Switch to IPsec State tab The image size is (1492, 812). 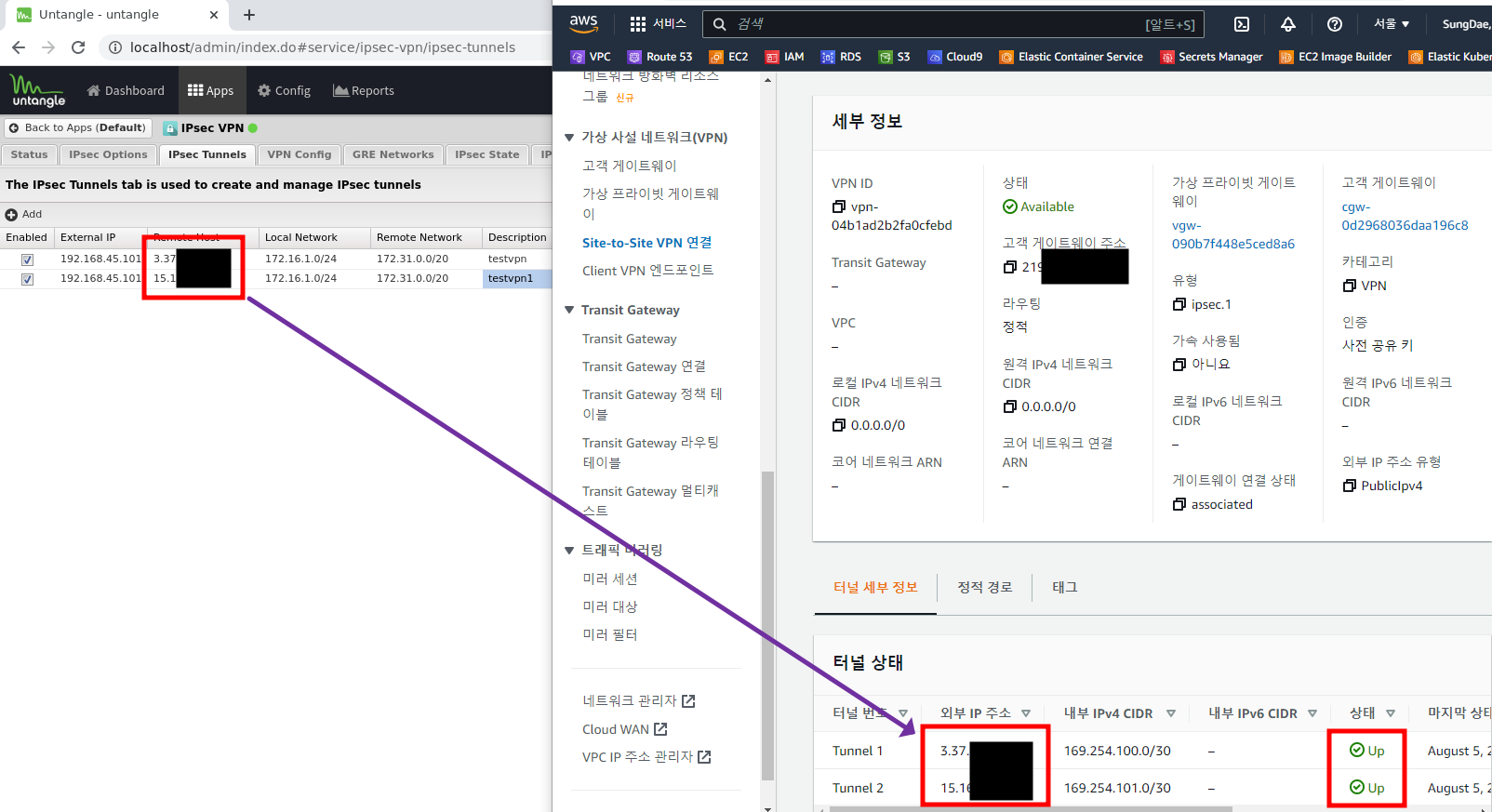click(486, 154)
